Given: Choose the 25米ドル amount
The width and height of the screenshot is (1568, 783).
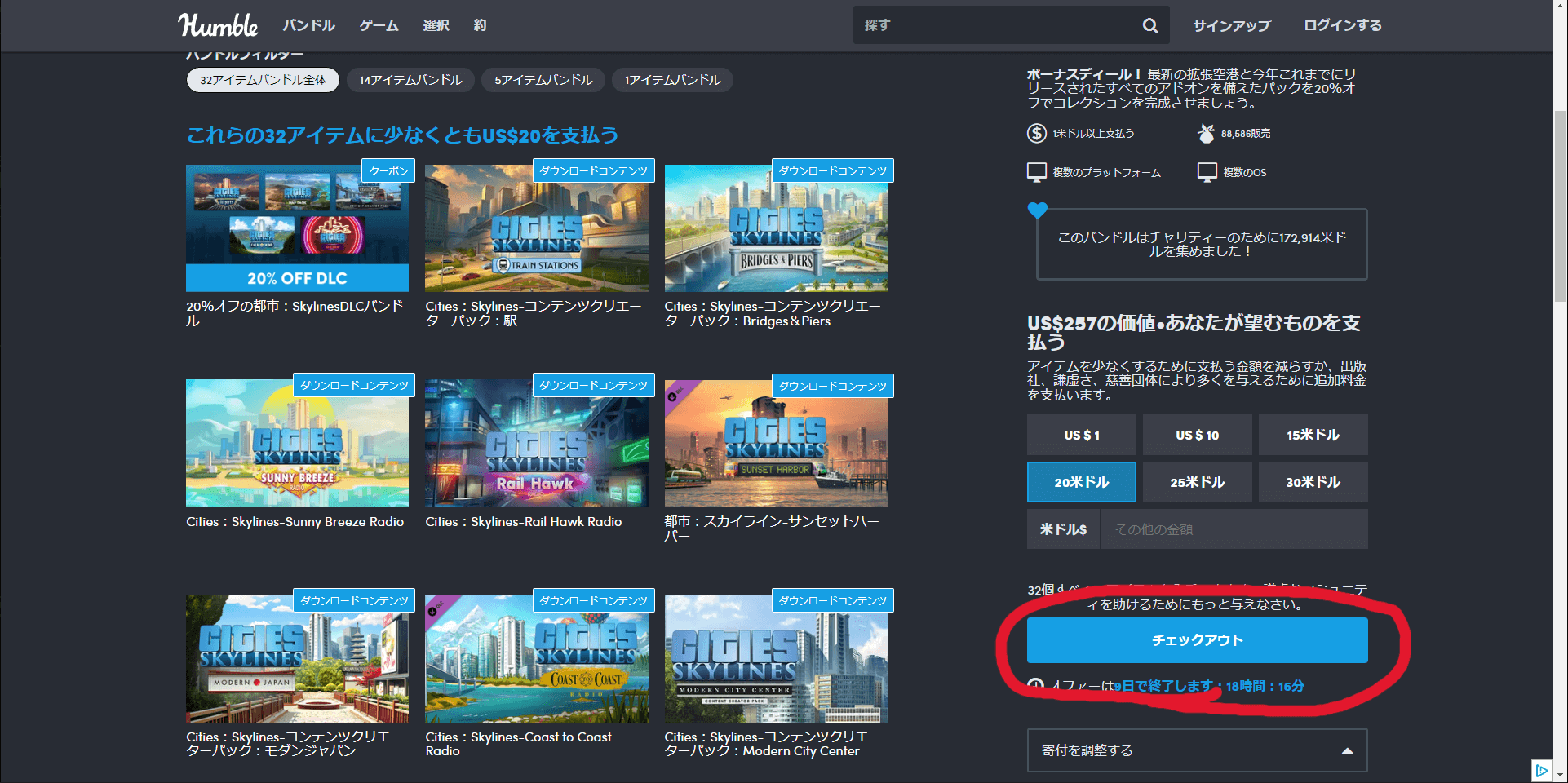Looking at the screenshot, I should pos(1197,482).
